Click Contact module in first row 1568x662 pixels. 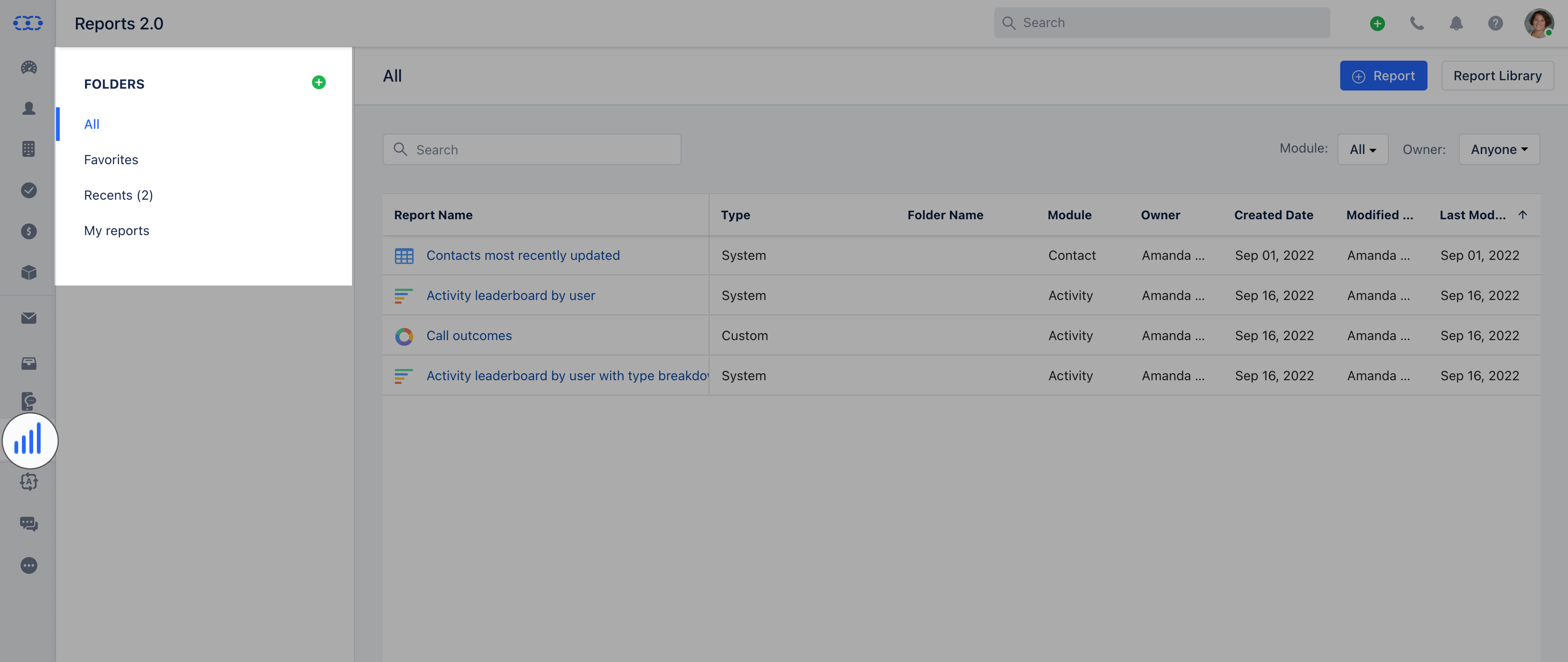[x=1071, y=256]
